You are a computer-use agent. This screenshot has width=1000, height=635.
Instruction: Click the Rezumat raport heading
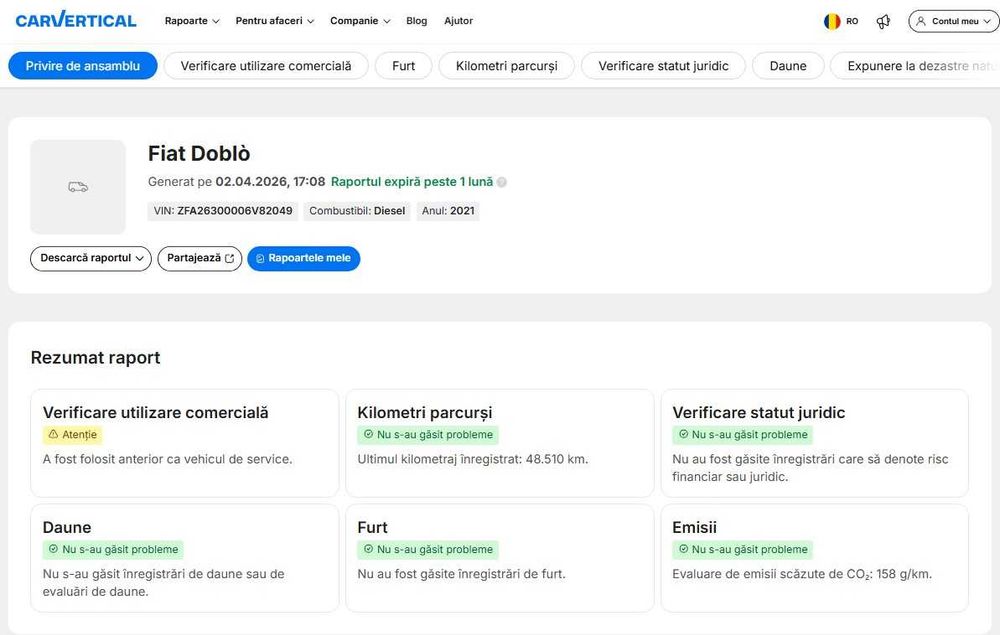[x=96, y=358]
